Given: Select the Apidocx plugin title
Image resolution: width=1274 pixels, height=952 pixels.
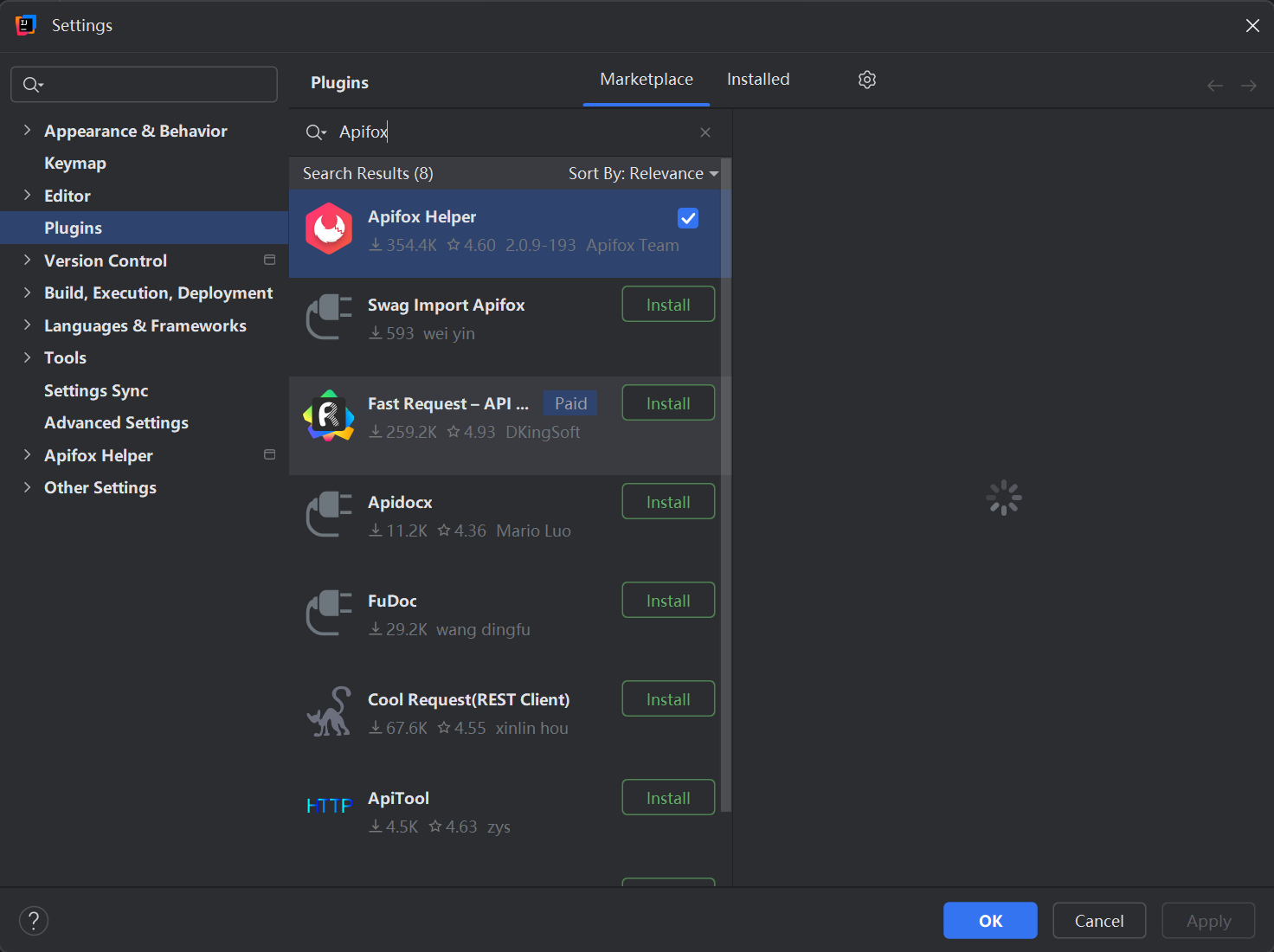Looking at the screenshot, I should pos(400,502).
